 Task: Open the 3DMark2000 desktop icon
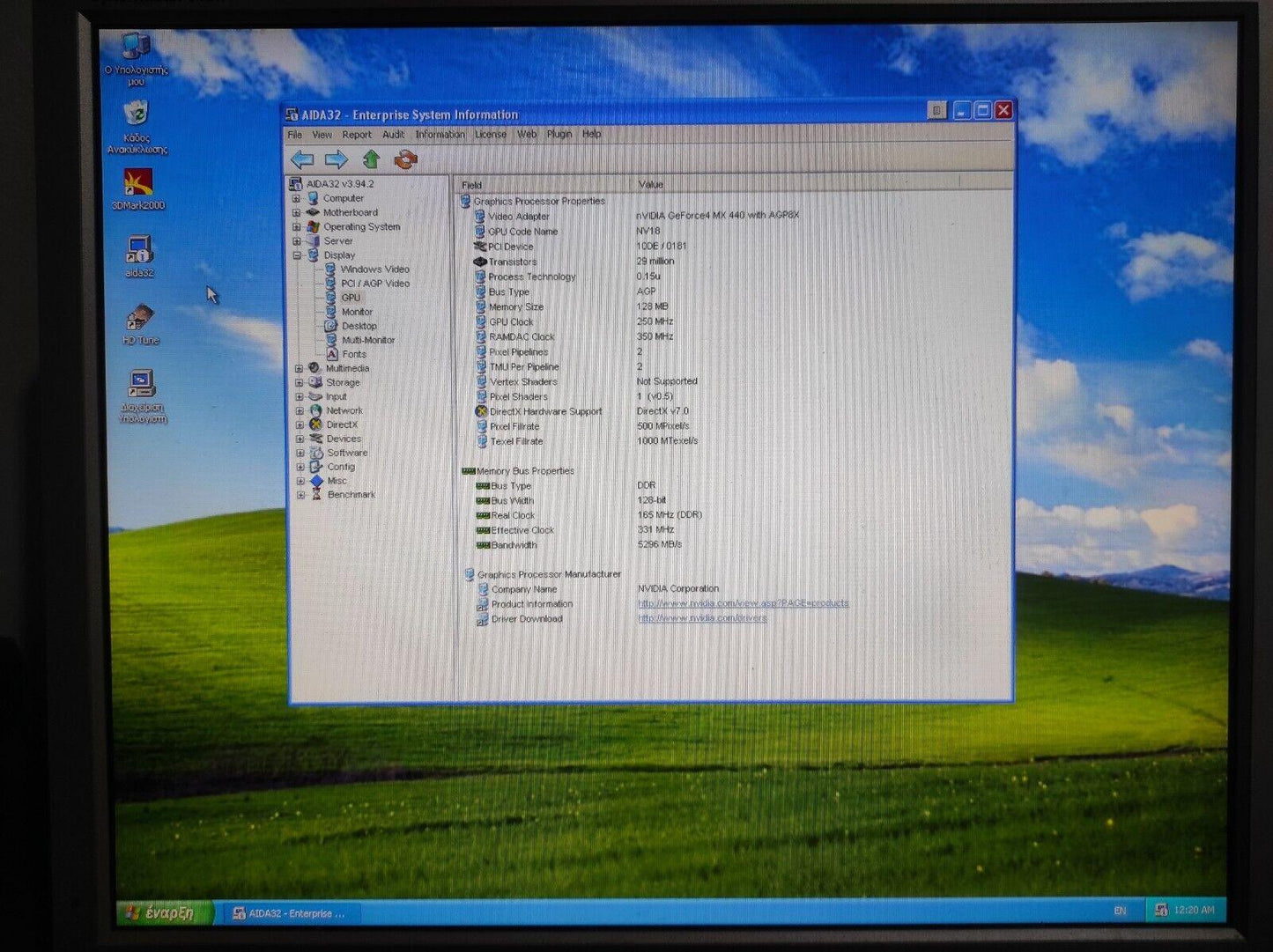138,184
